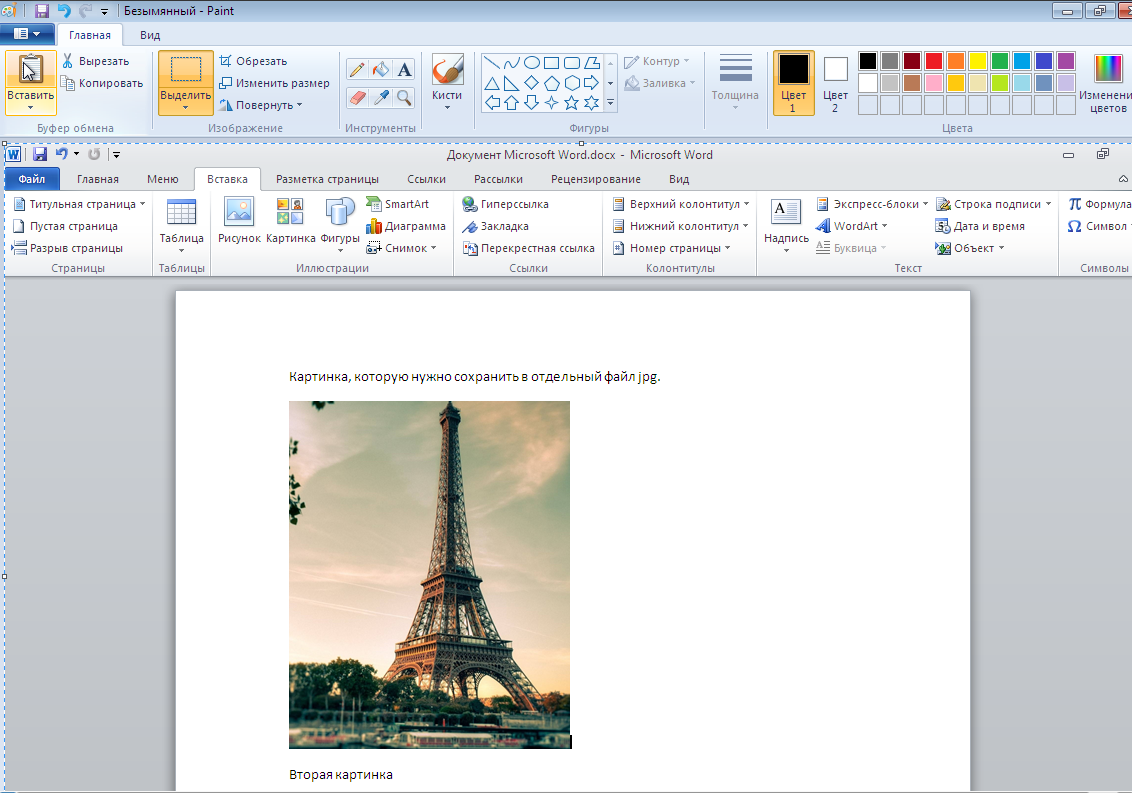
Task: Switch to Word's Рассылки tab
Action: click(x=498, y=179)
